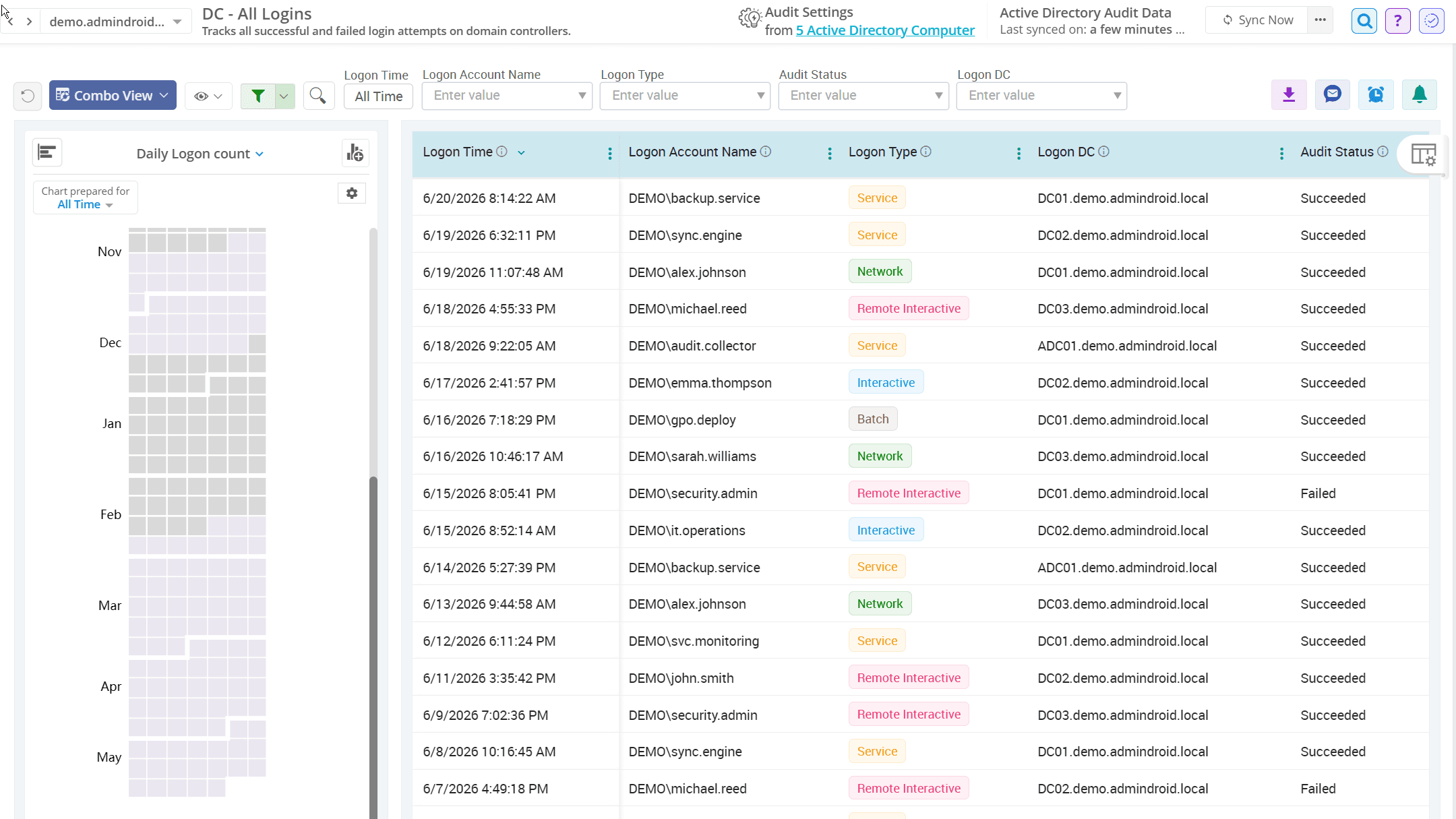This screenshot has width=1456, height=819.
Task: Click DEMO\audit.collector account name
Action: pos(692,346)
